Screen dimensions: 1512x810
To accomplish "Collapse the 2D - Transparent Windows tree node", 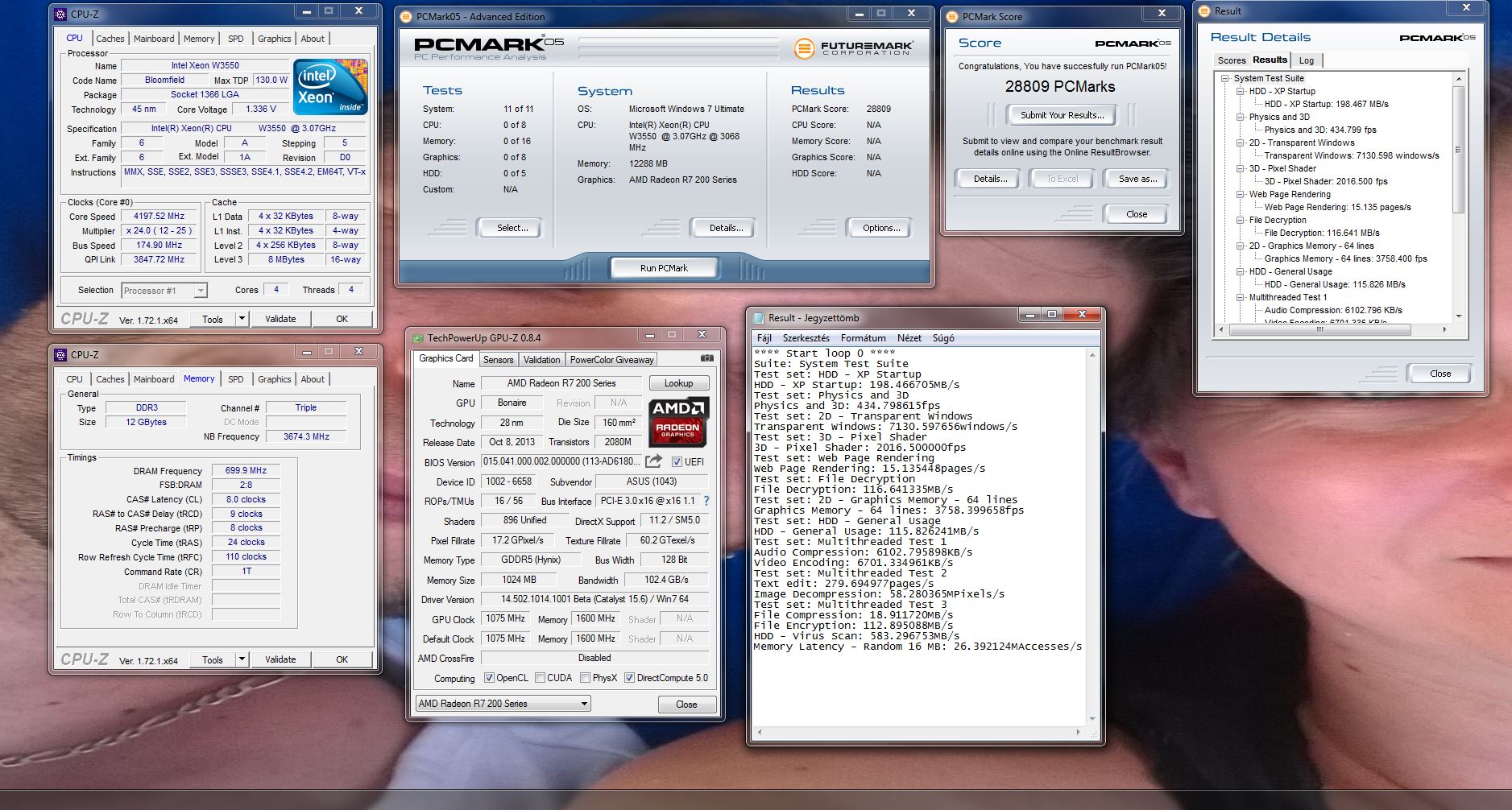I will click(x=1241, y=143).
